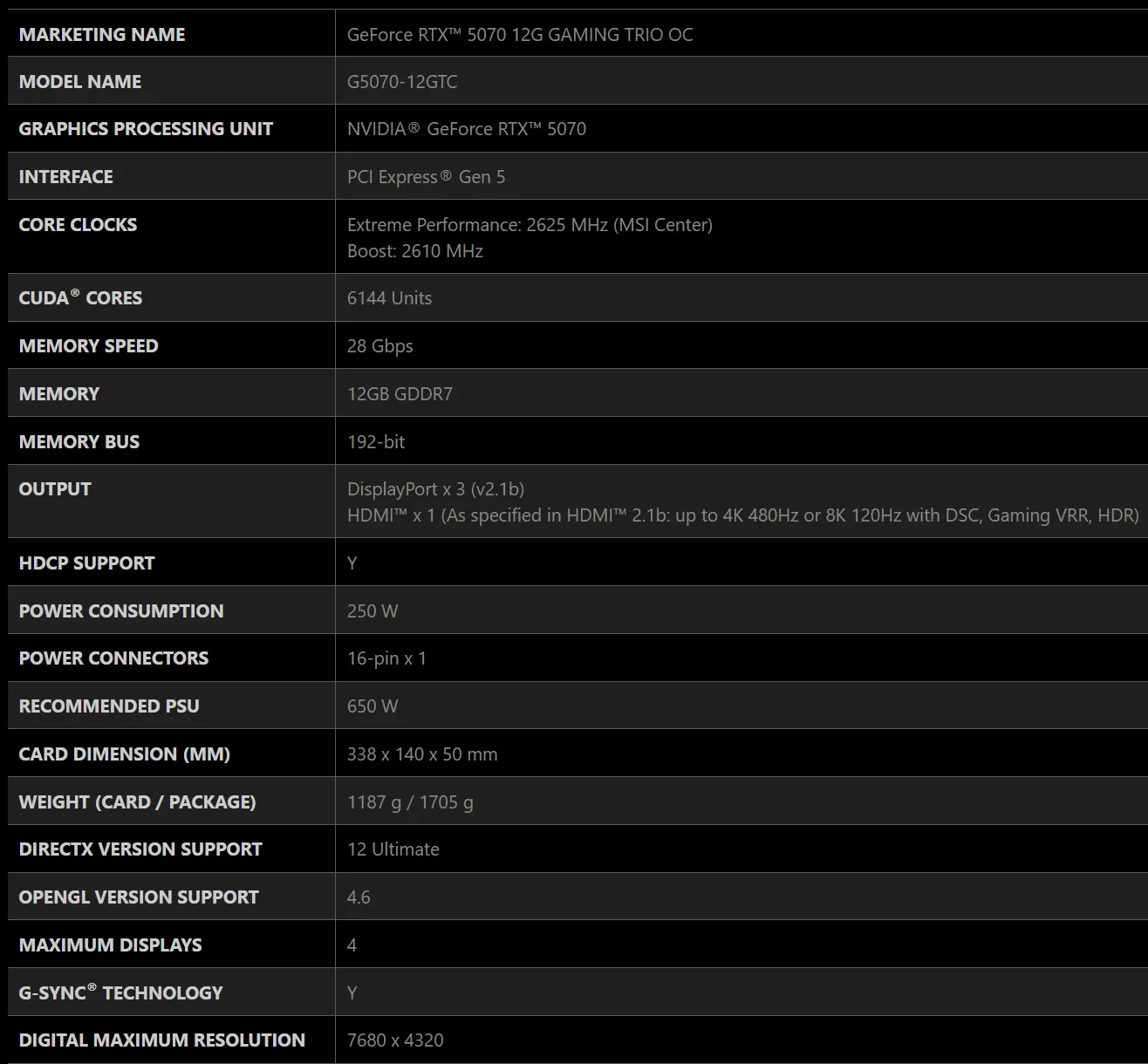Viewport: 1148px width, 1064px height.
Task: Select the PCI Express Gen 5 value
Action: pos(426,177)
